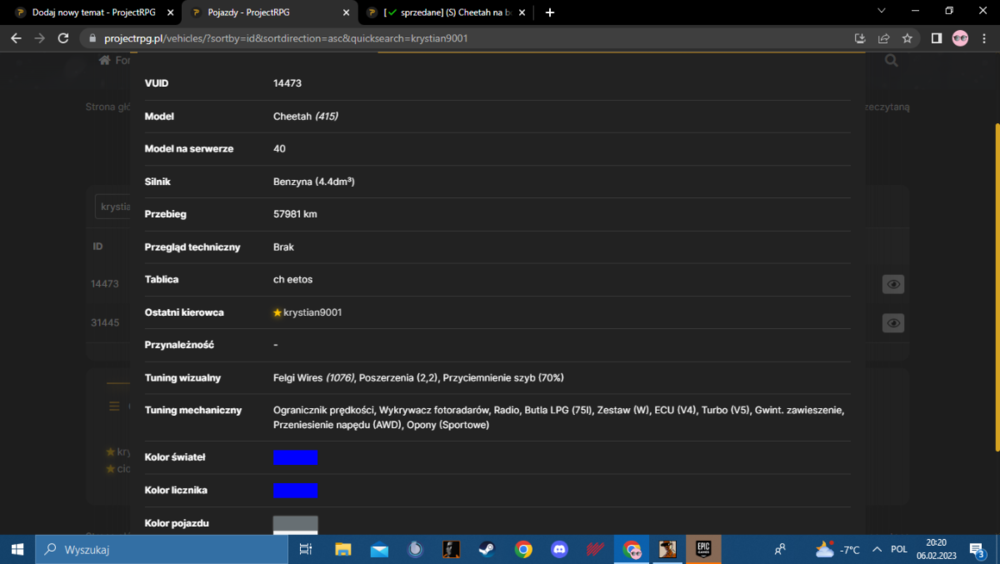Click the address bar URL

(x=286, y=38)
